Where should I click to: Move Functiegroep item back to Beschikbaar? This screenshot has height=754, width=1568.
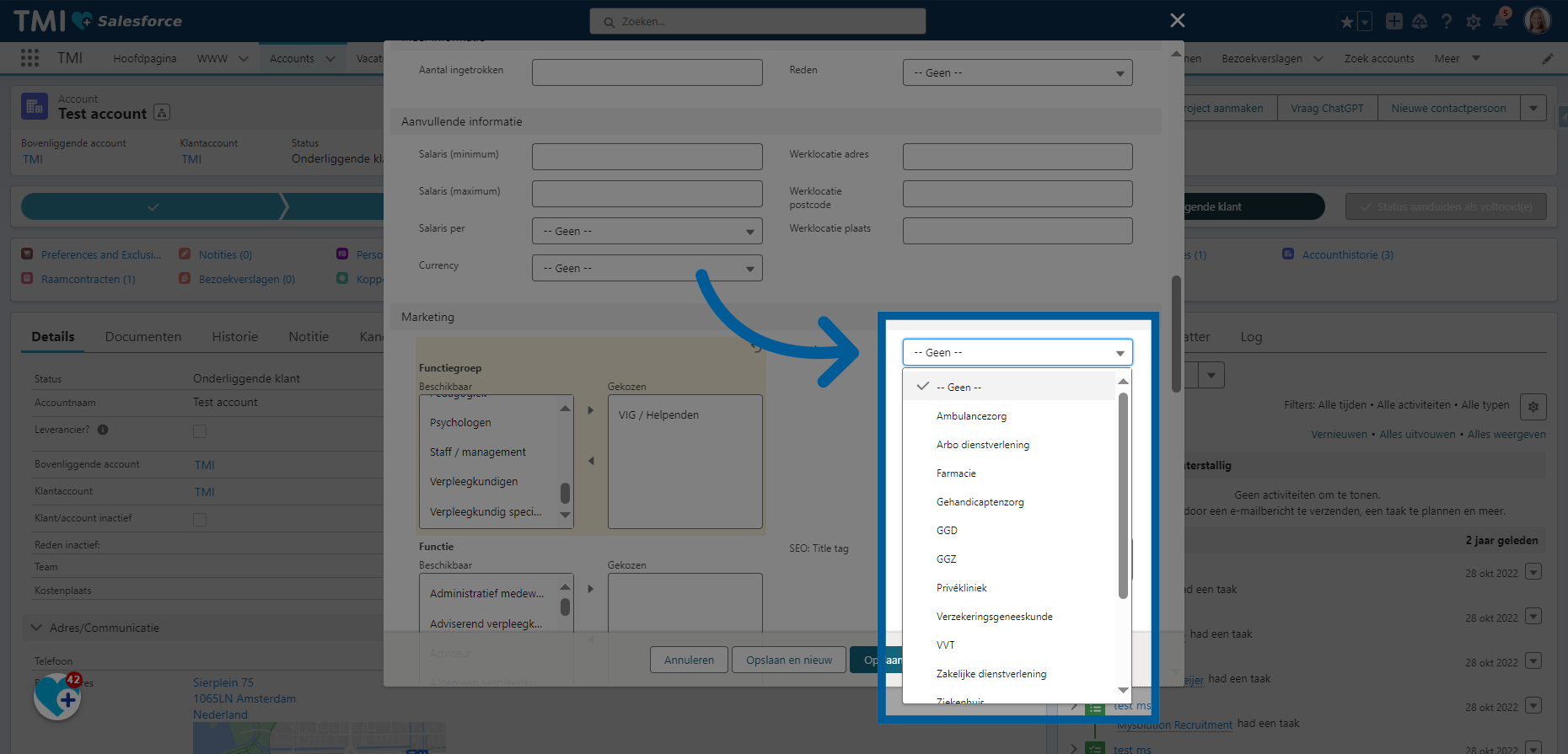coord(590,461)
